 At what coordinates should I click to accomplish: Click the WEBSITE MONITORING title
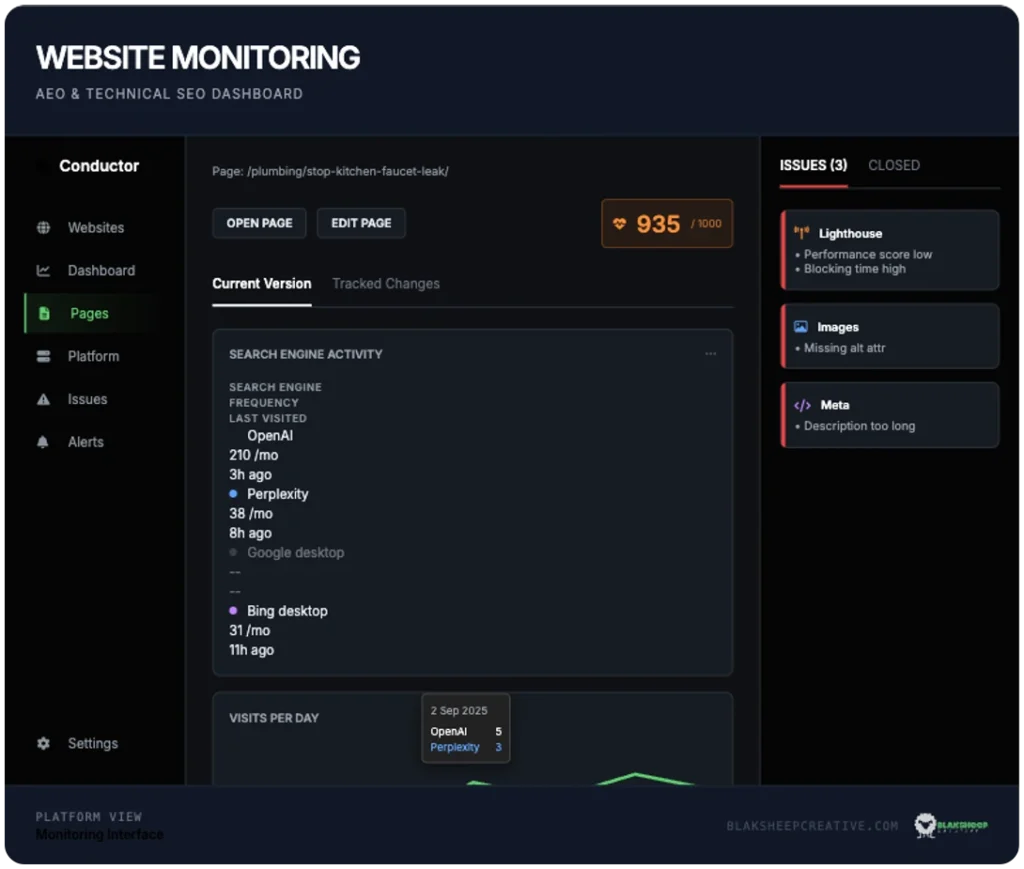click(x=198, y=57)
